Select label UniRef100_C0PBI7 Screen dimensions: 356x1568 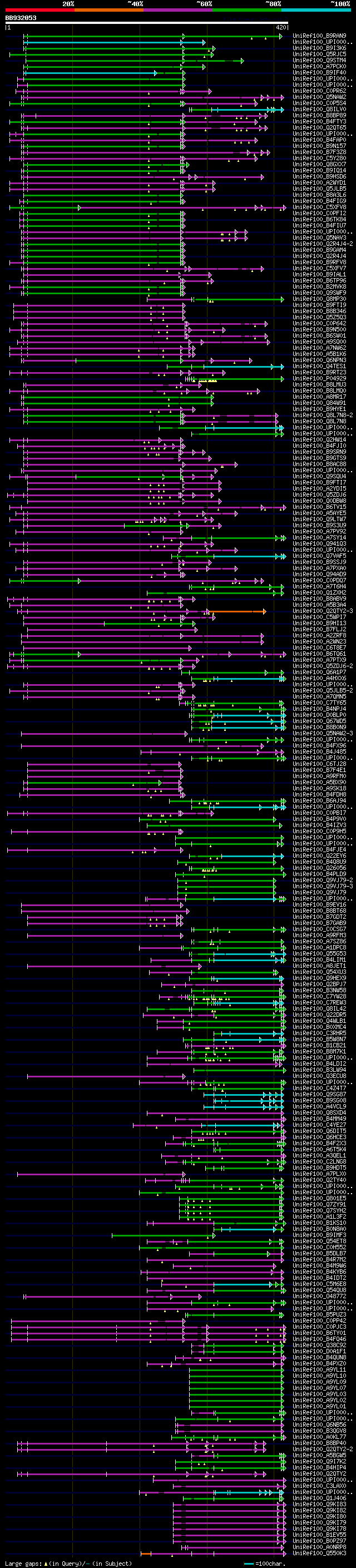pyautogui.click(x=319, y=813)
